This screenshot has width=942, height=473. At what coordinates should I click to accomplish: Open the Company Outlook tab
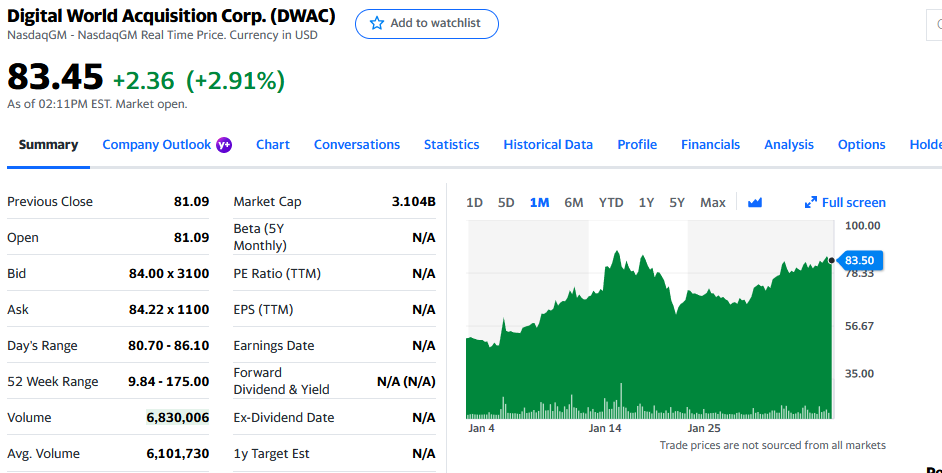pyautogui.click(x=157, y=145)
